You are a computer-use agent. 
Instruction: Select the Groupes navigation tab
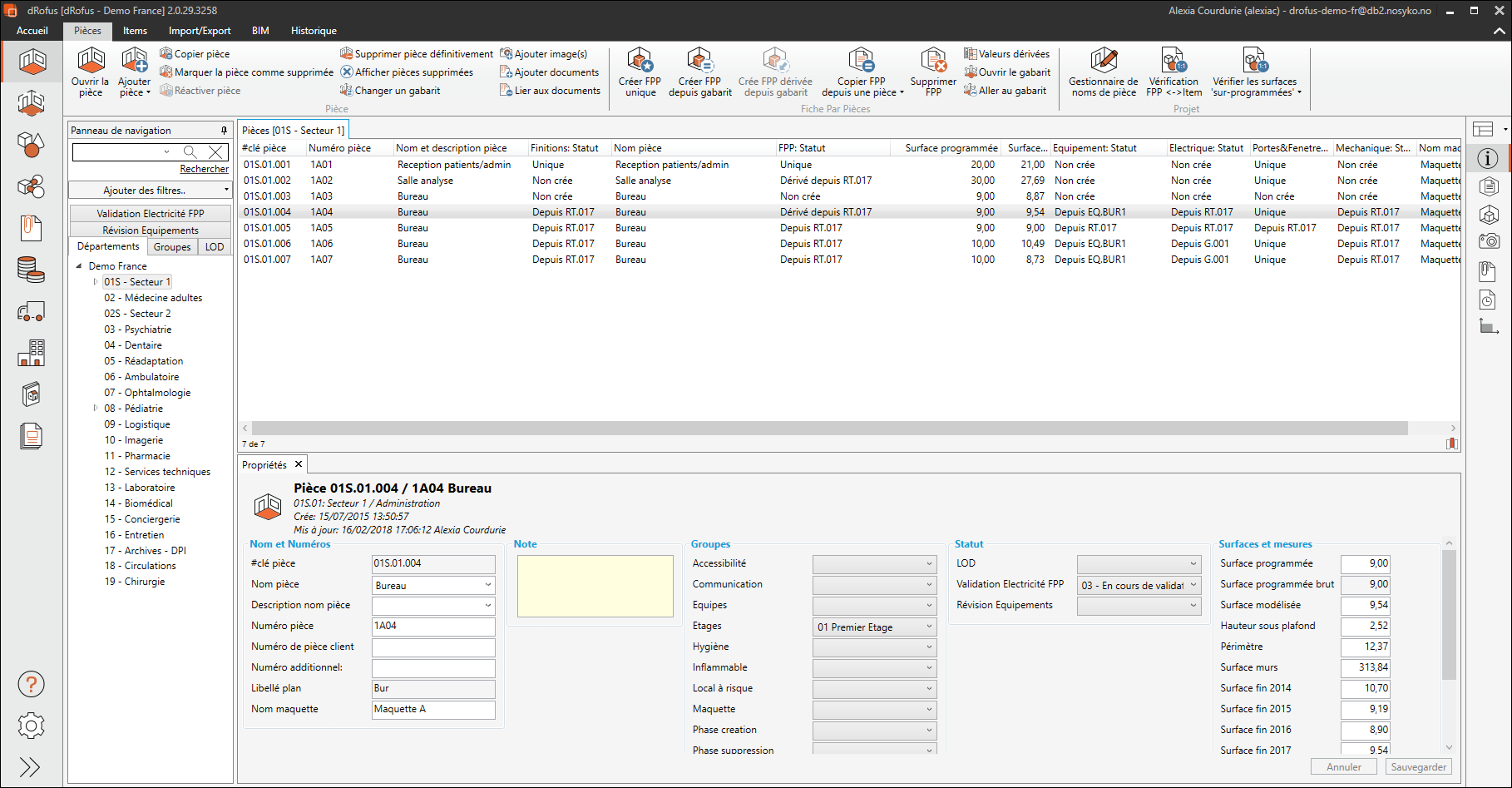click(172, 247)
